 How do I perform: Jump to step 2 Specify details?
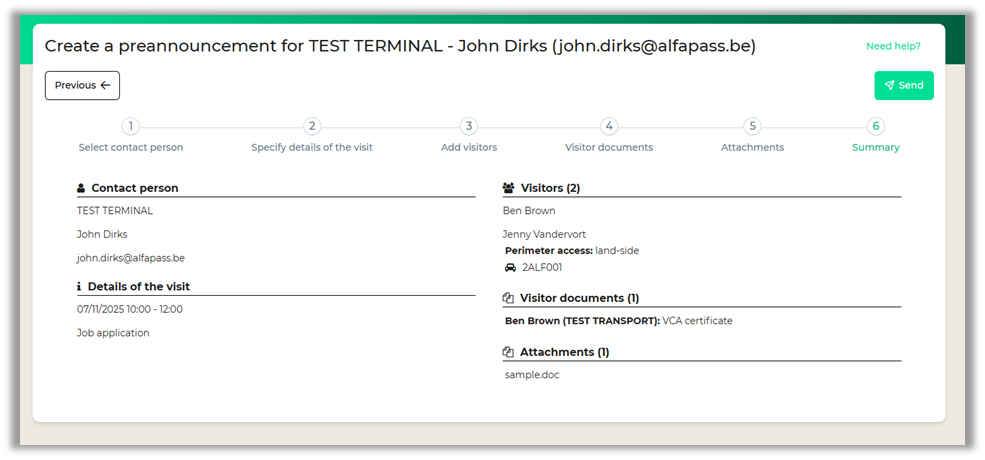312,127
